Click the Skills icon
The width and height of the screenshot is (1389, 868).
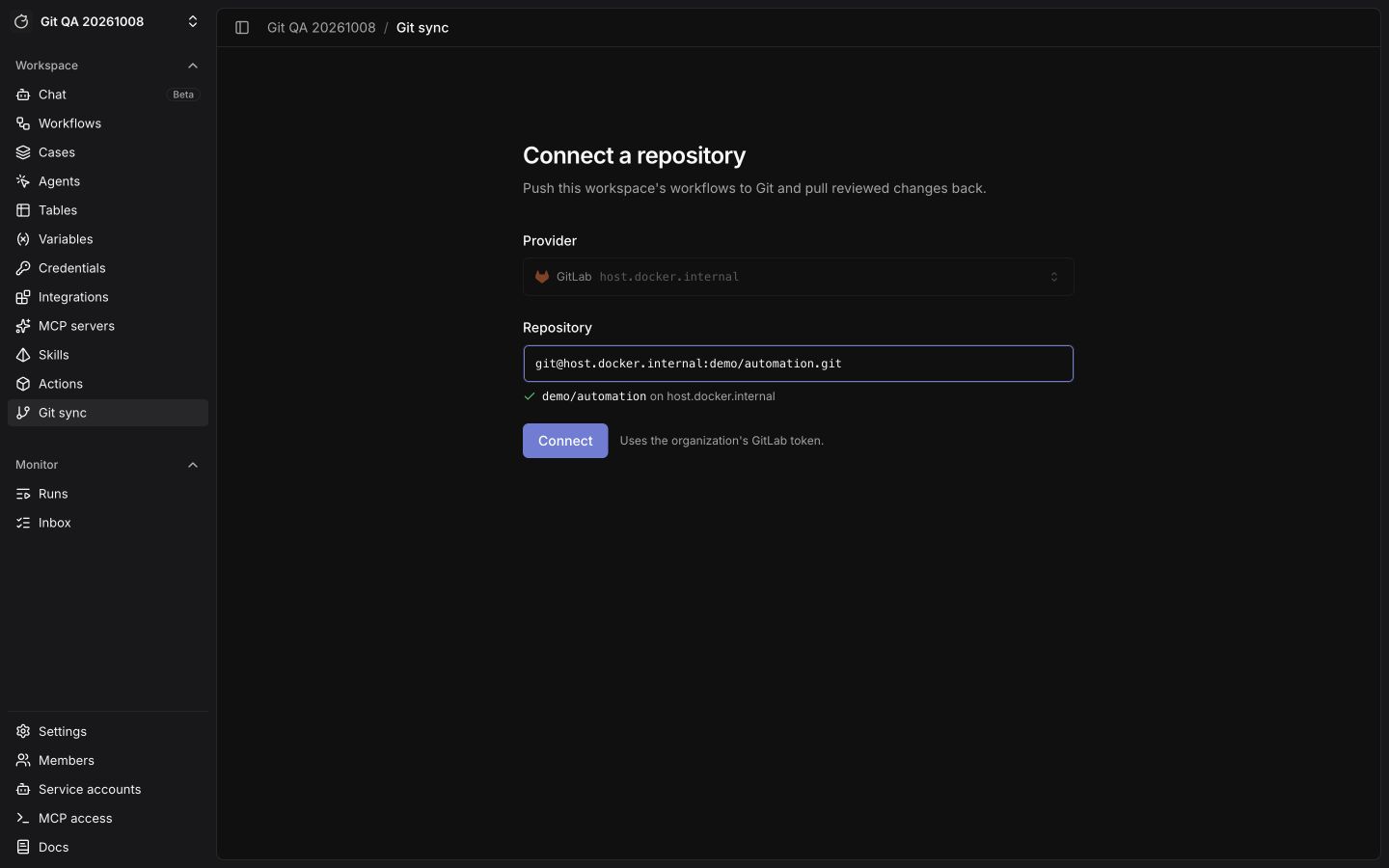[x=23, y=355]
